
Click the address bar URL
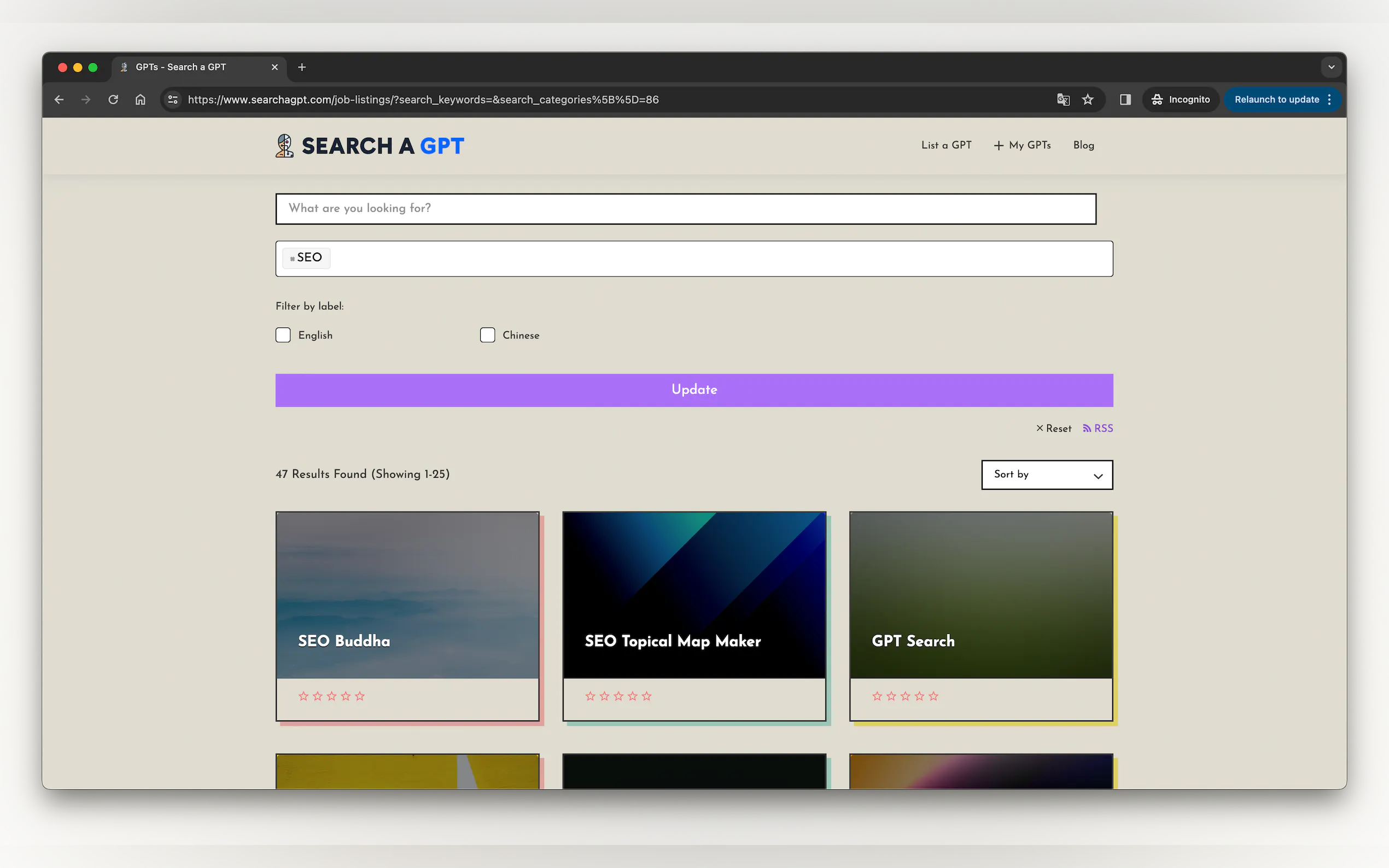pos(423,99)
